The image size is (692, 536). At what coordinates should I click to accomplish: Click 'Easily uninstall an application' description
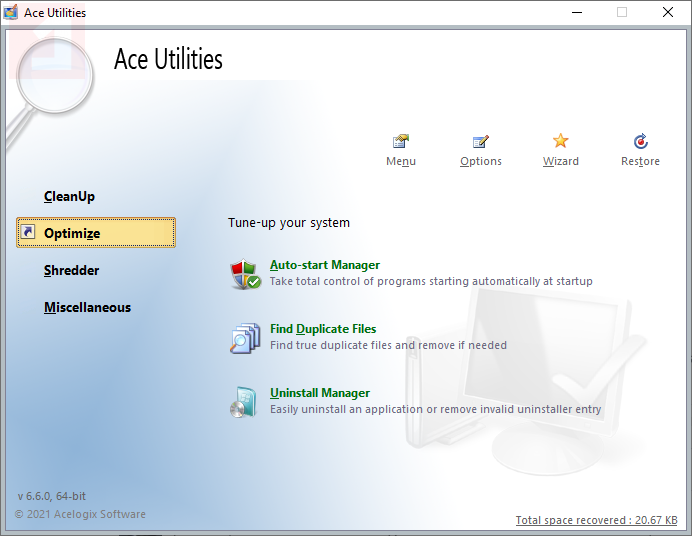[436, 409]
